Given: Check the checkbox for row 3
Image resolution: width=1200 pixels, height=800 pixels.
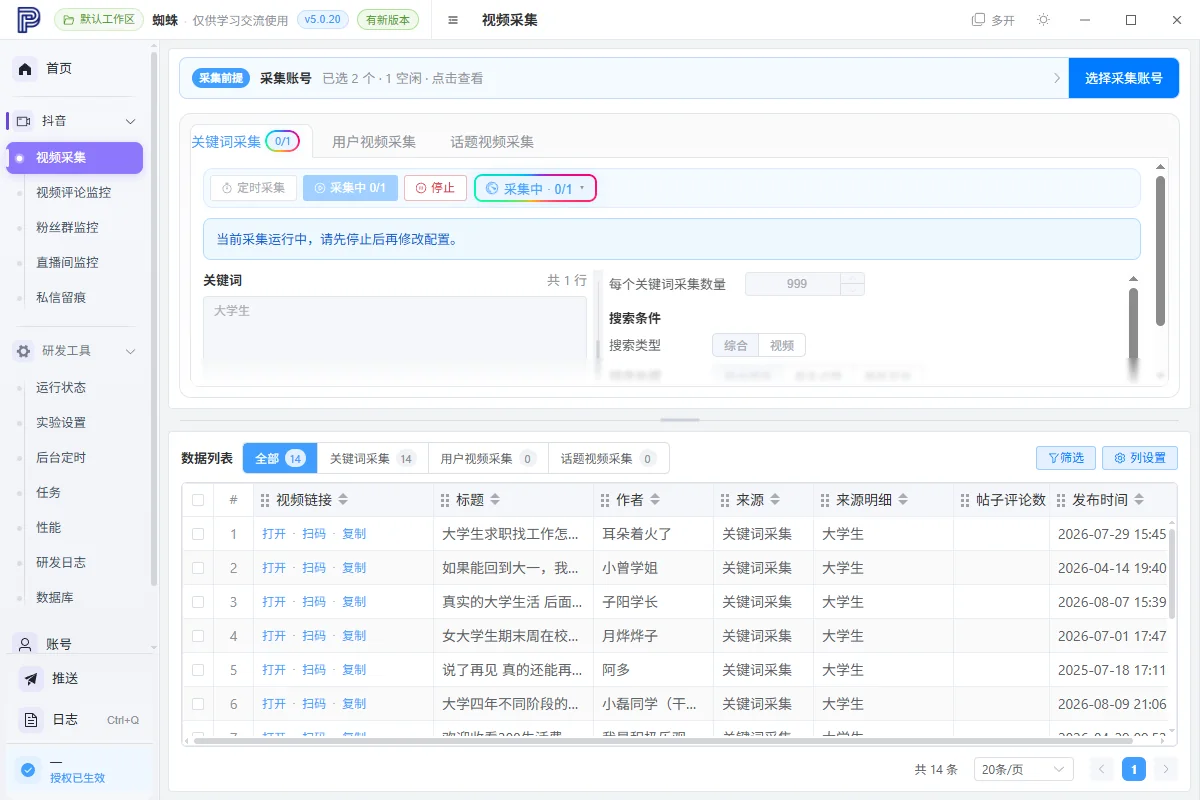Looking at the screenshot, I should coord(198,602).
